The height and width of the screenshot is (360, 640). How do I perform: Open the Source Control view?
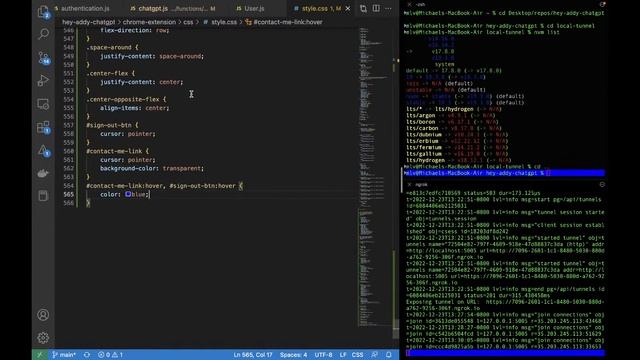[x=43, y=58]
